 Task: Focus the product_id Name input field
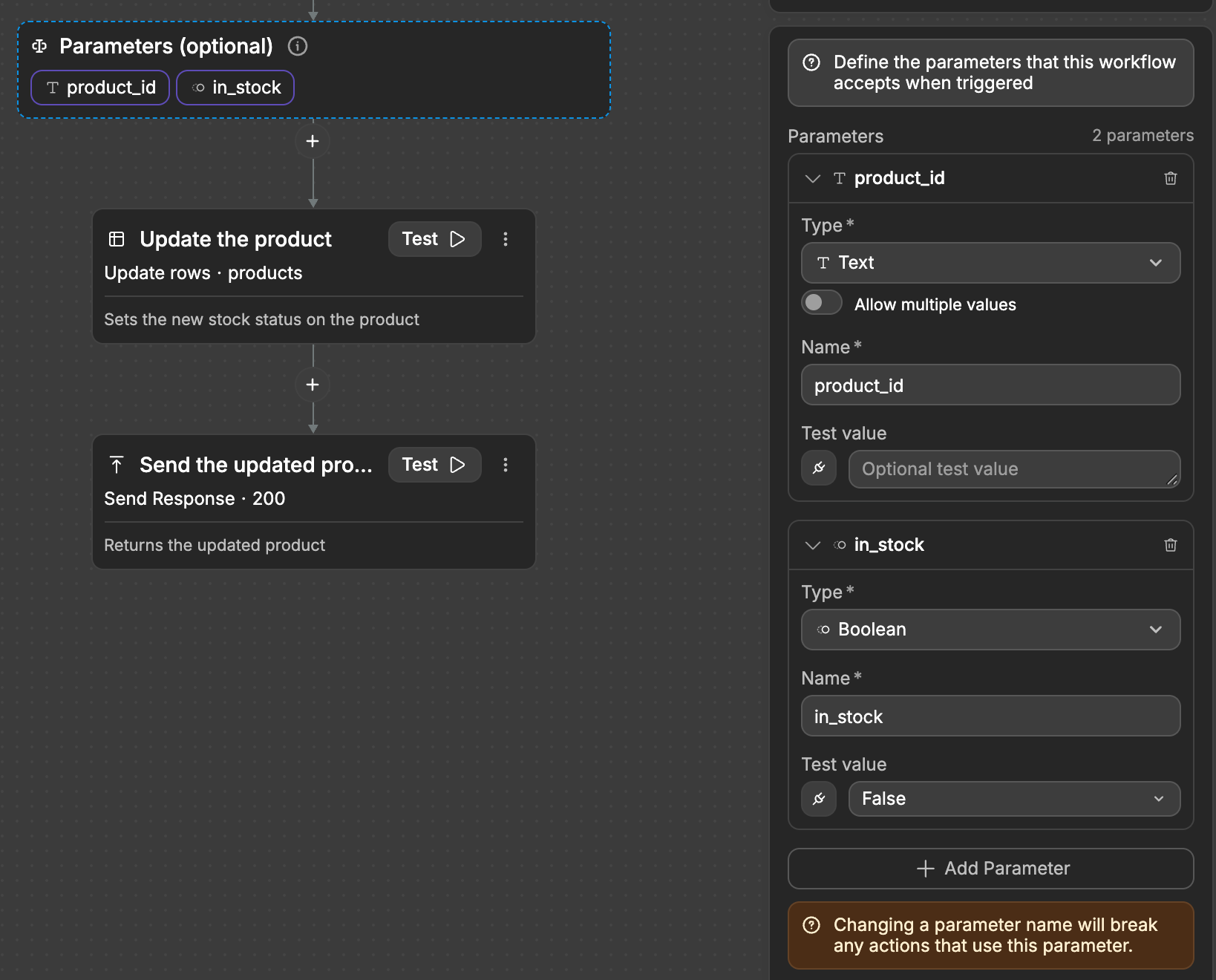coord(990,385)
